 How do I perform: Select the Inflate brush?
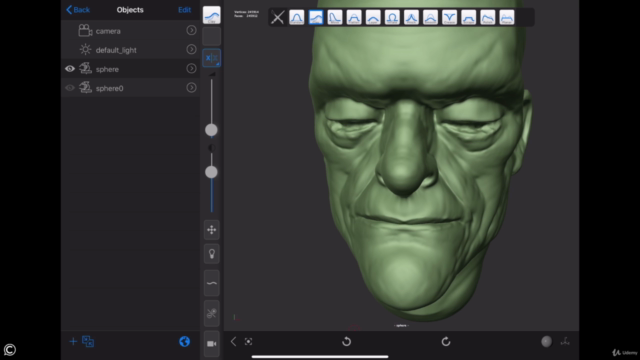click(x=392, y=18)
